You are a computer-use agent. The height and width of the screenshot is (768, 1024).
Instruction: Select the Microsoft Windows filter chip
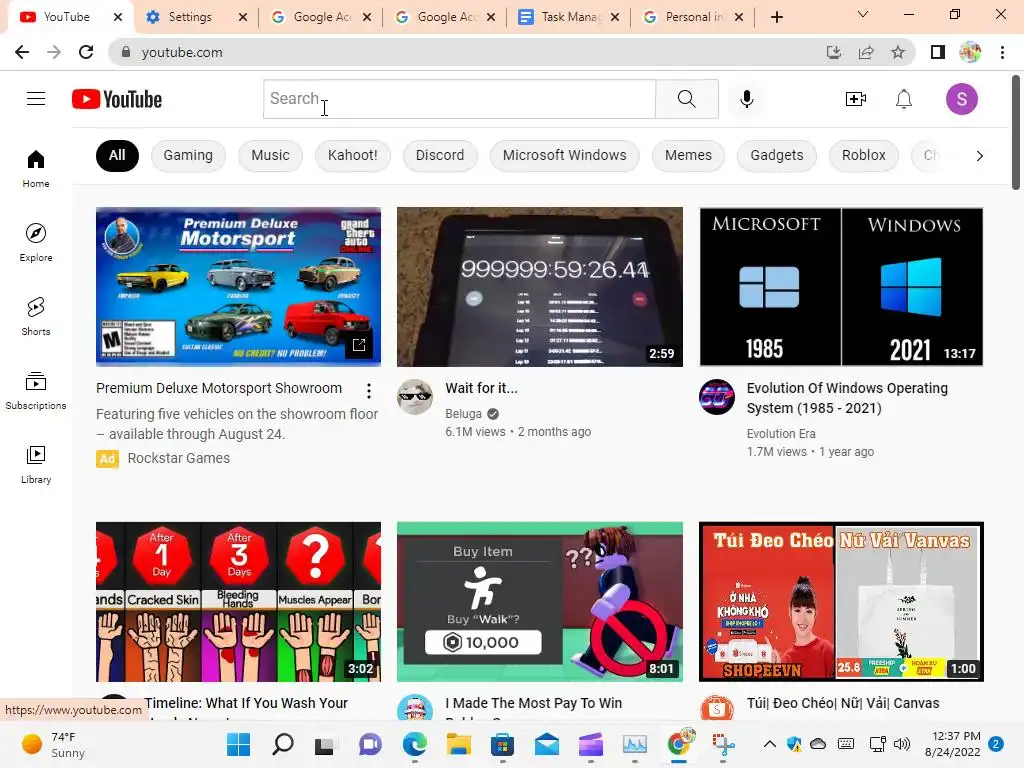(565, 155)
